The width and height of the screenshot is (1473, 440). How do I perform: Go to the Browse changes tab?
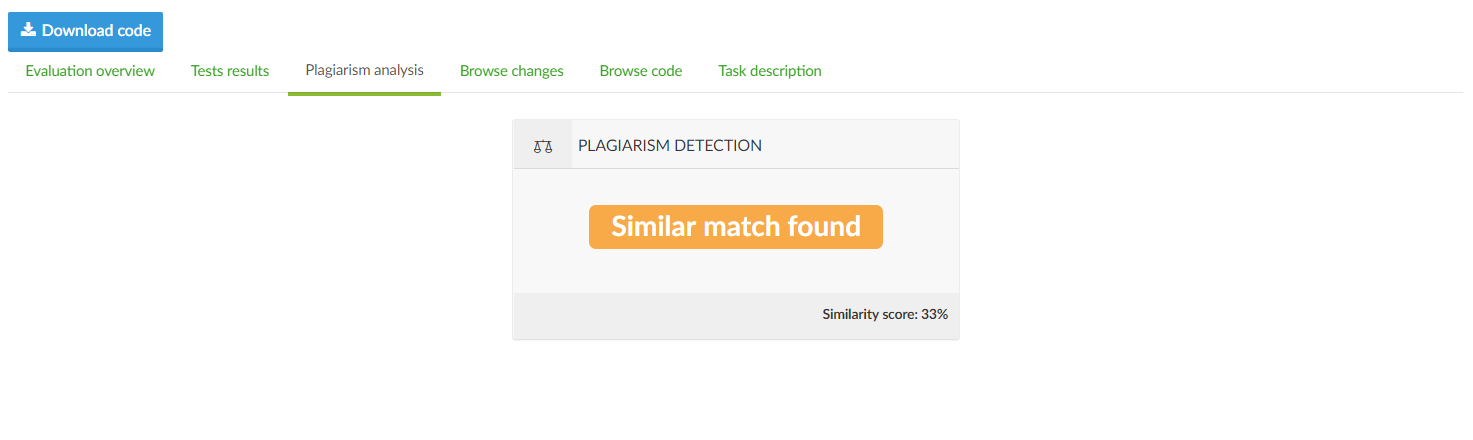tap(511, 71)
